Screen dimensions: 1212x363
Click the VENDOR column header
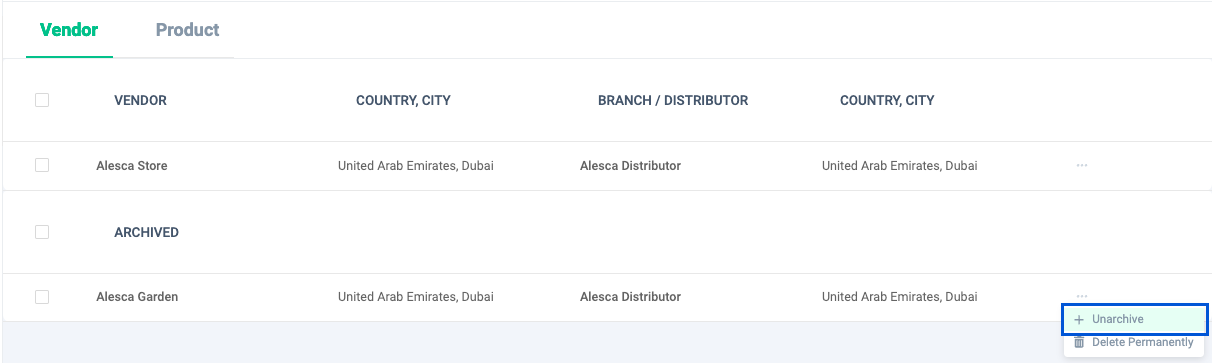[140, 100]
